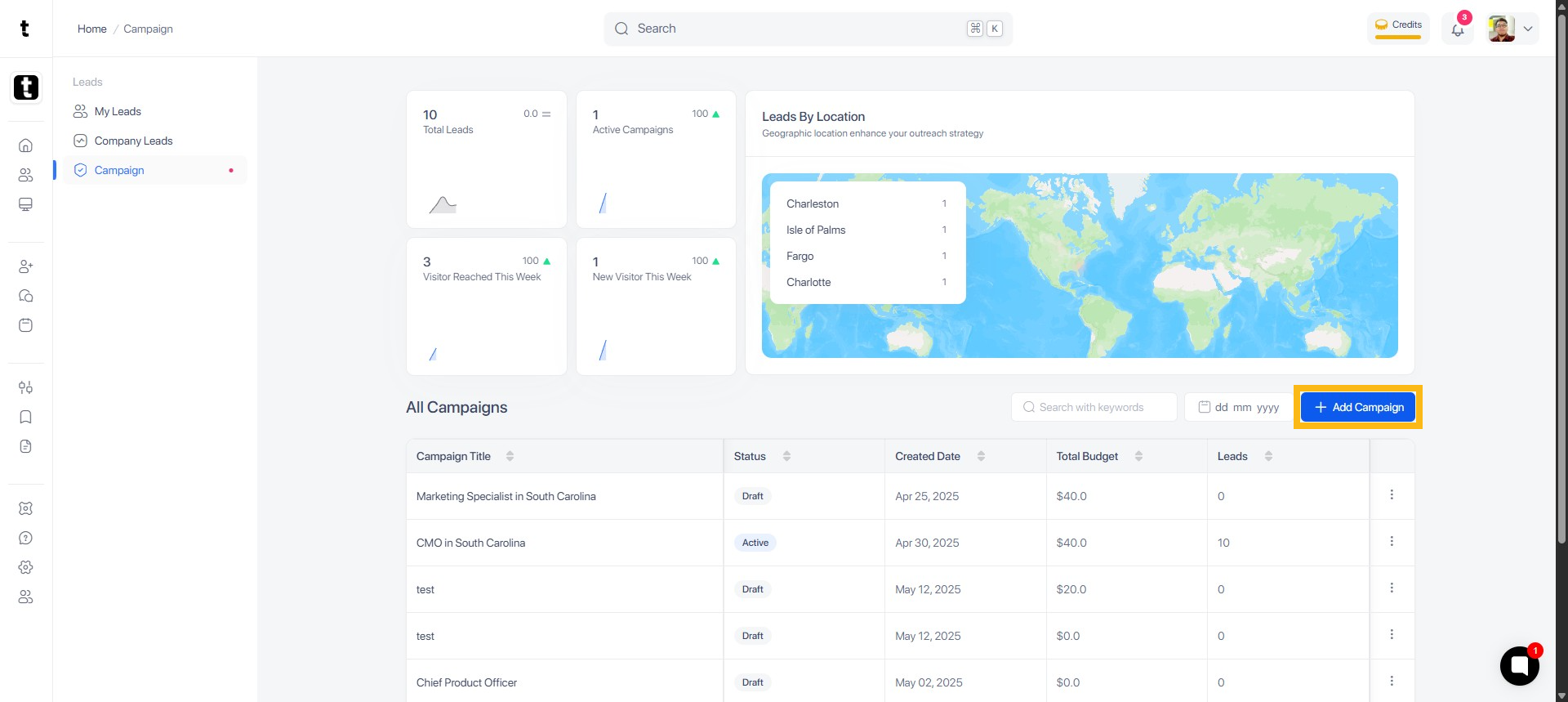Sort by Created Date column
This screenshot has height=702, width=1568.
(x=981, y=456)
